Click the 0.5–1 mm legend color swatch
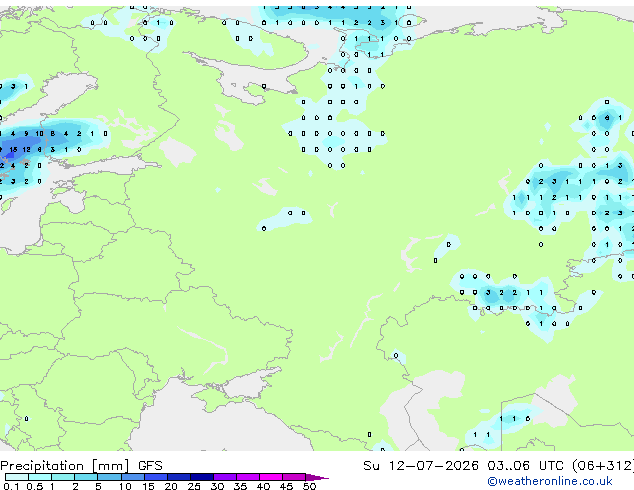634x490 pixels. click(40, 477)
